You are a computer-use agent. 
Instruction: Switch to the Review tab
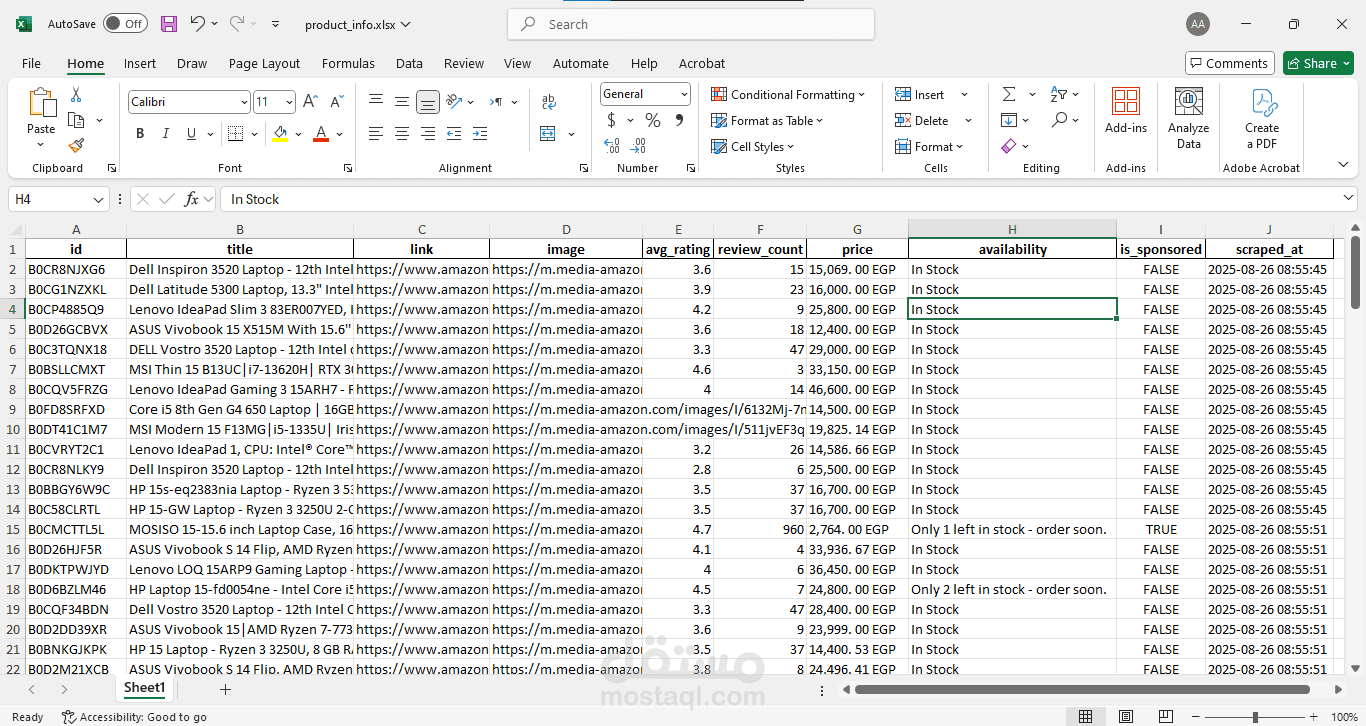pos(464,63)
